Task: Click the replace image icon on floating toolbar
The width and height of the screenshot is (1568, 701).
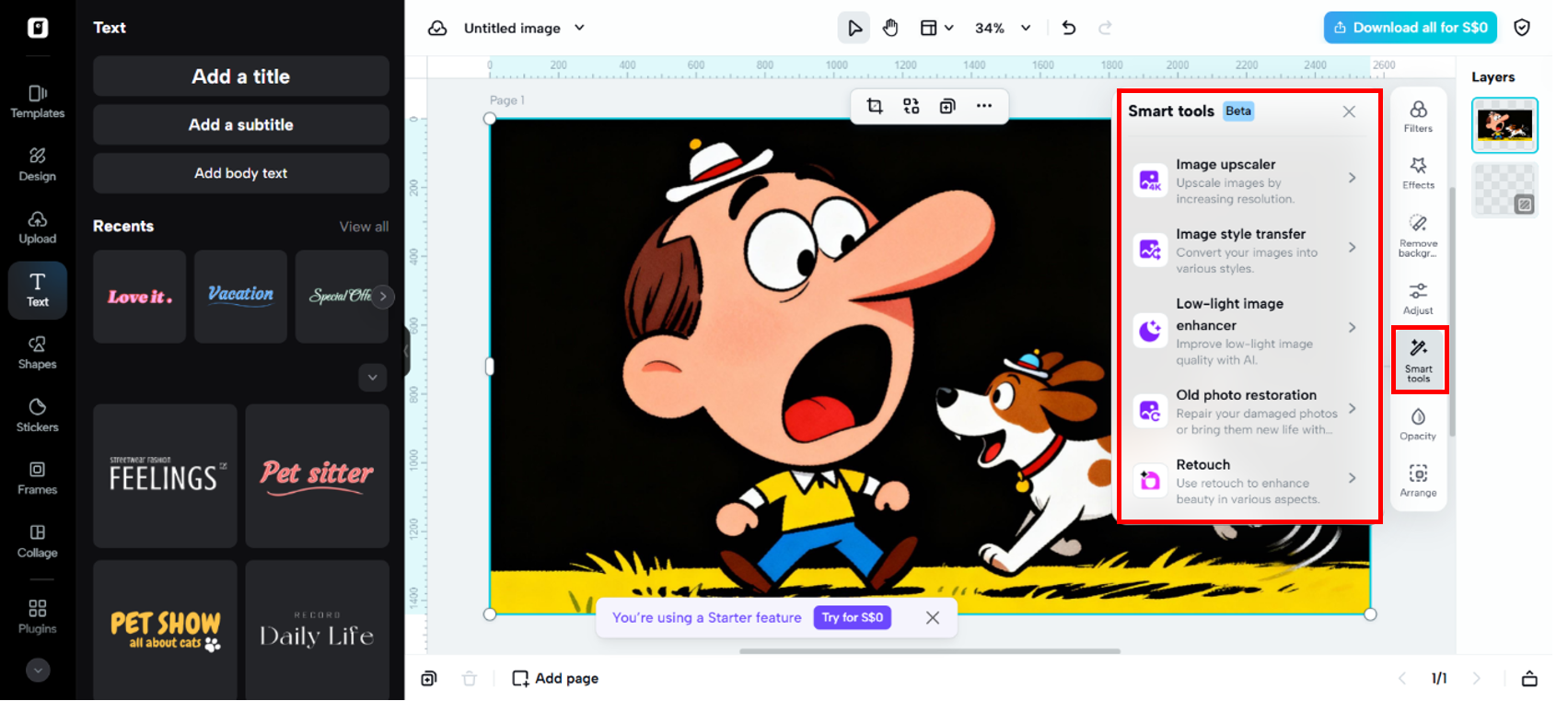Action: pos(912,106)
